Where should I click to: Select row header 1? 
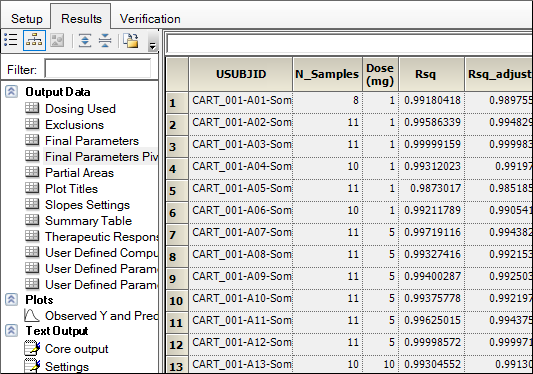tap(177, 102)
